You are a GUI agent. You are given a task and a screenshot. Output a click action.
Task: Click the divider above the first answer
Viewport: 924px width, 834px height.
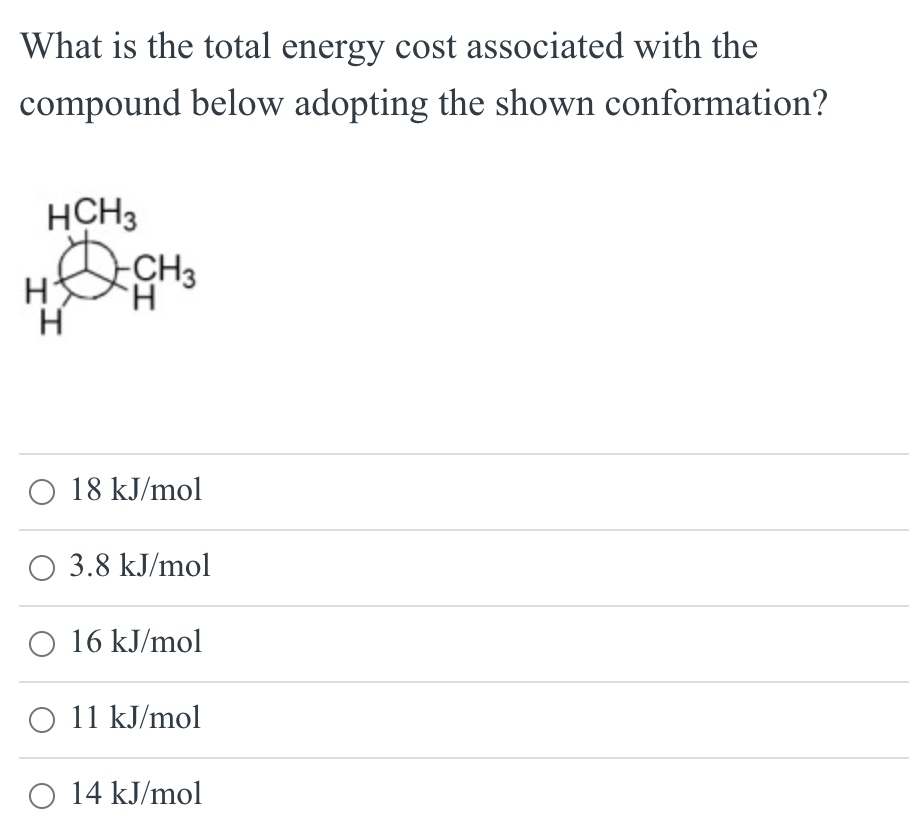(x=462, y=453)
